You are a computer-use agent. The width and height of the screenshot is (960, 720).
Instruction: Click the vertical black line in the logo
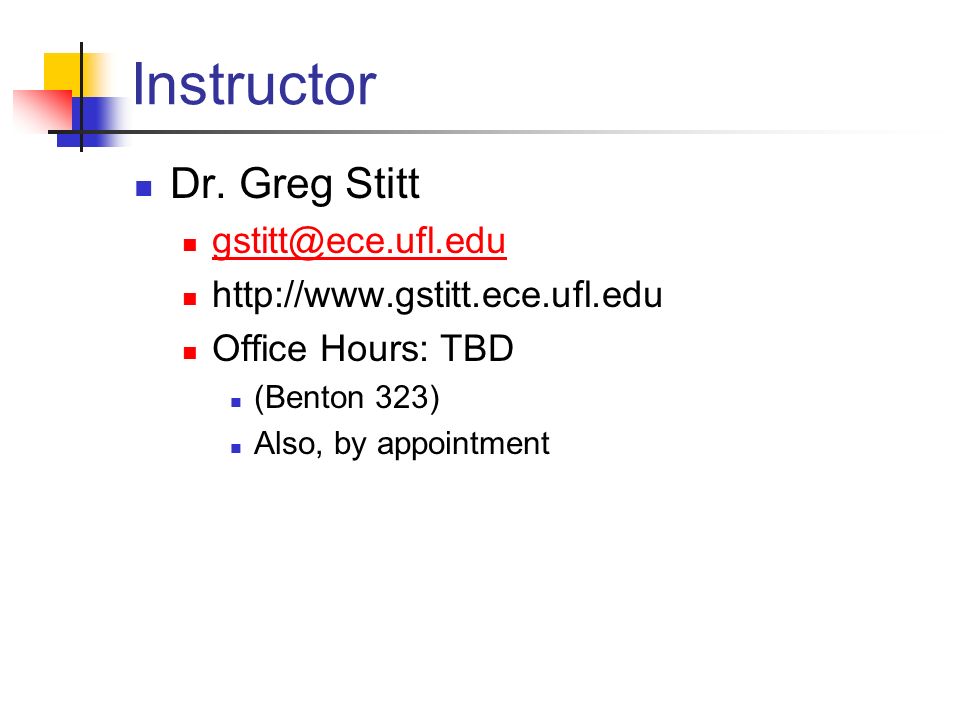point(81,97)
